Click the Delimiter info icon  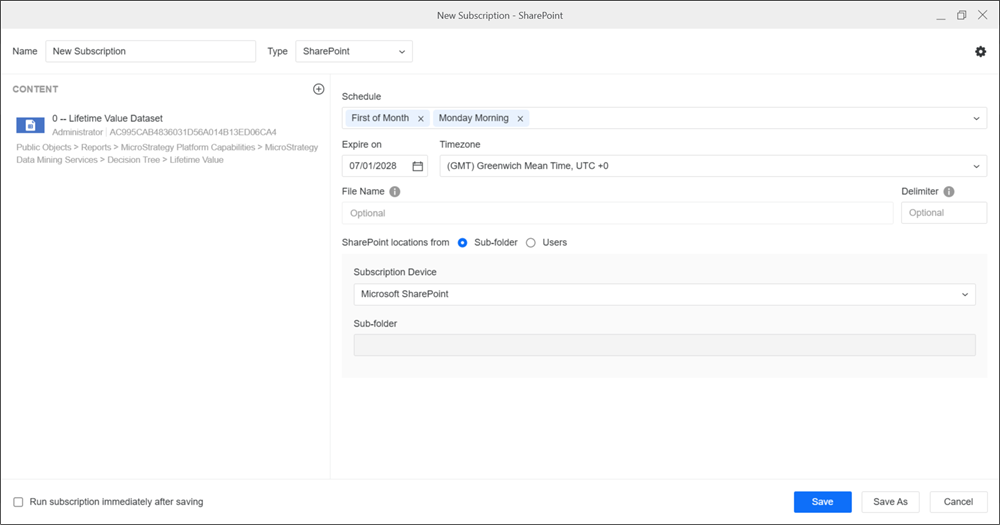point(948,192)
